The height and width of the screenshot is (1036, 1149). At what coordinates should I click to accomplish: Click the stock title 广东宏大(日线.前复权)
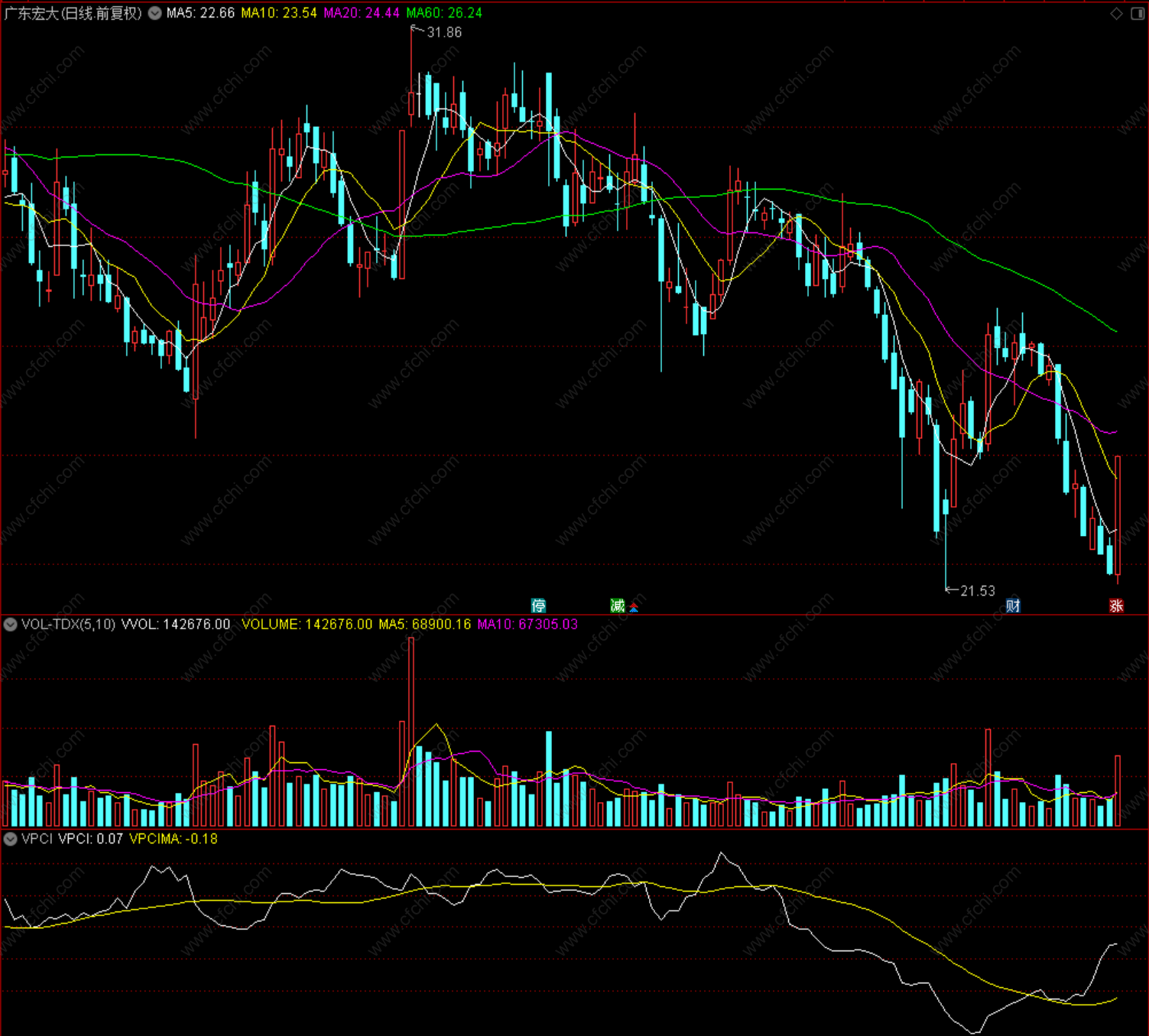click(x=73, y=13)
